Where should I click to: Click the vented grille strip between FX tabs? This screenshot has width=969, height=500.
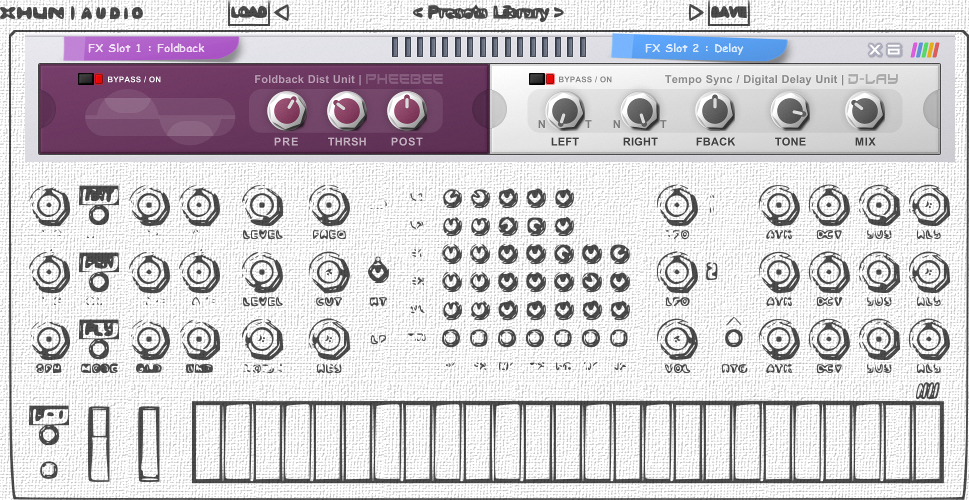[488, 48]
